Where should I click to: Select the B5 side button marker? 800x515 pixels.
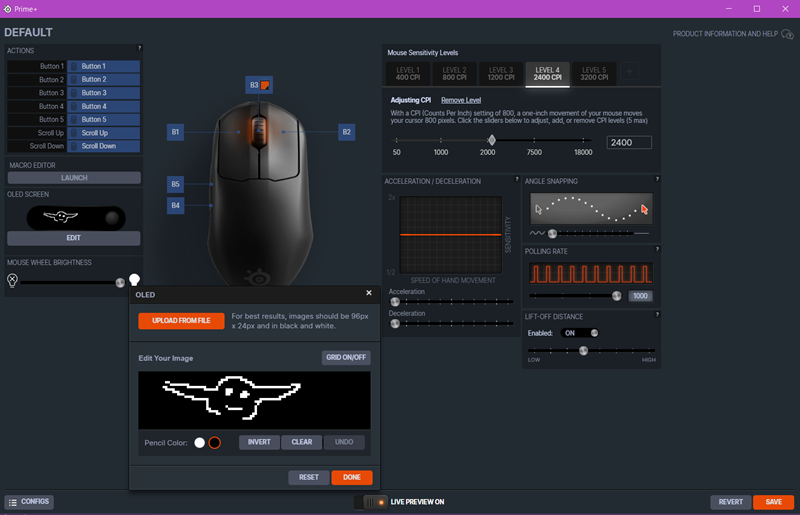pyautogui.click(x=176, y=184)
